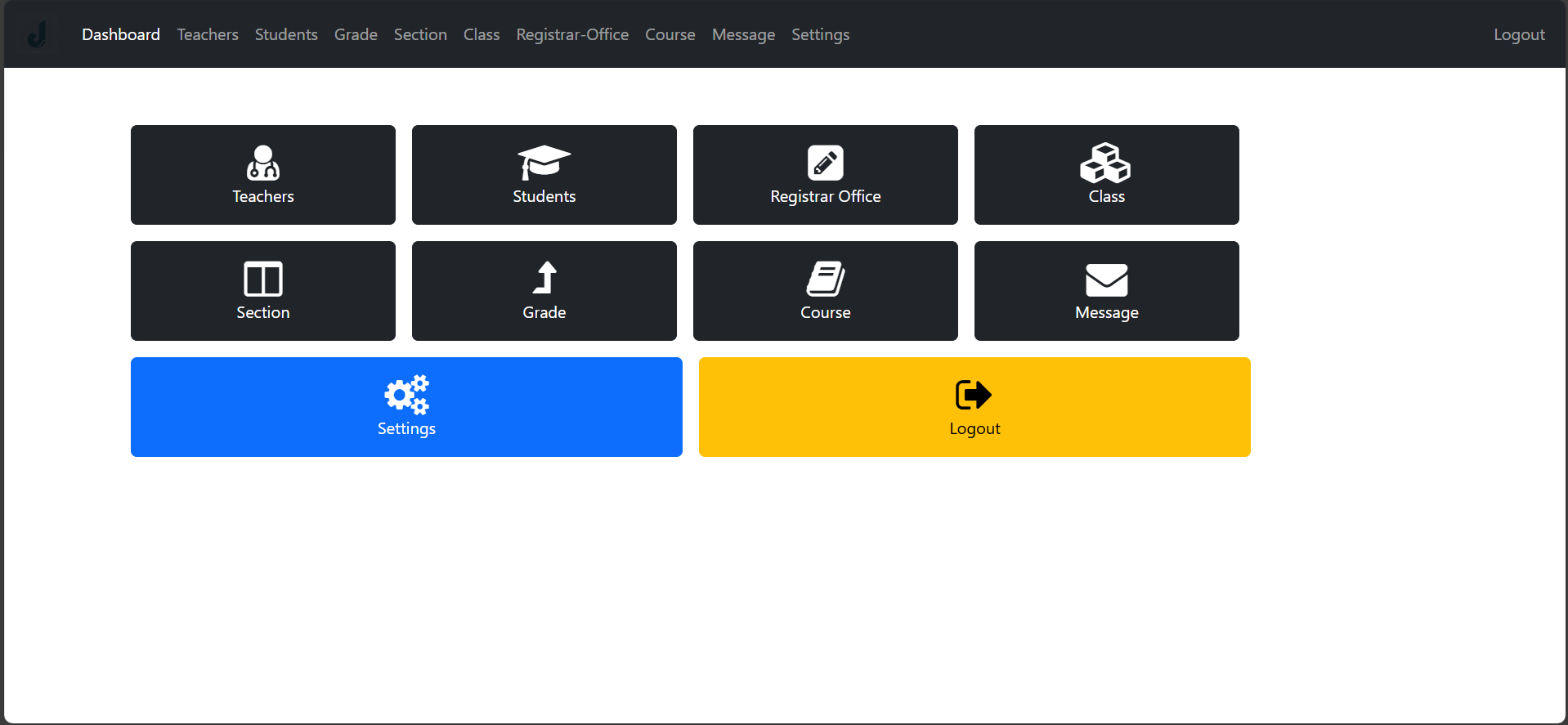The image size is (1568, 725).
Task: Click the Section columns icon
Action: point(262,279)
